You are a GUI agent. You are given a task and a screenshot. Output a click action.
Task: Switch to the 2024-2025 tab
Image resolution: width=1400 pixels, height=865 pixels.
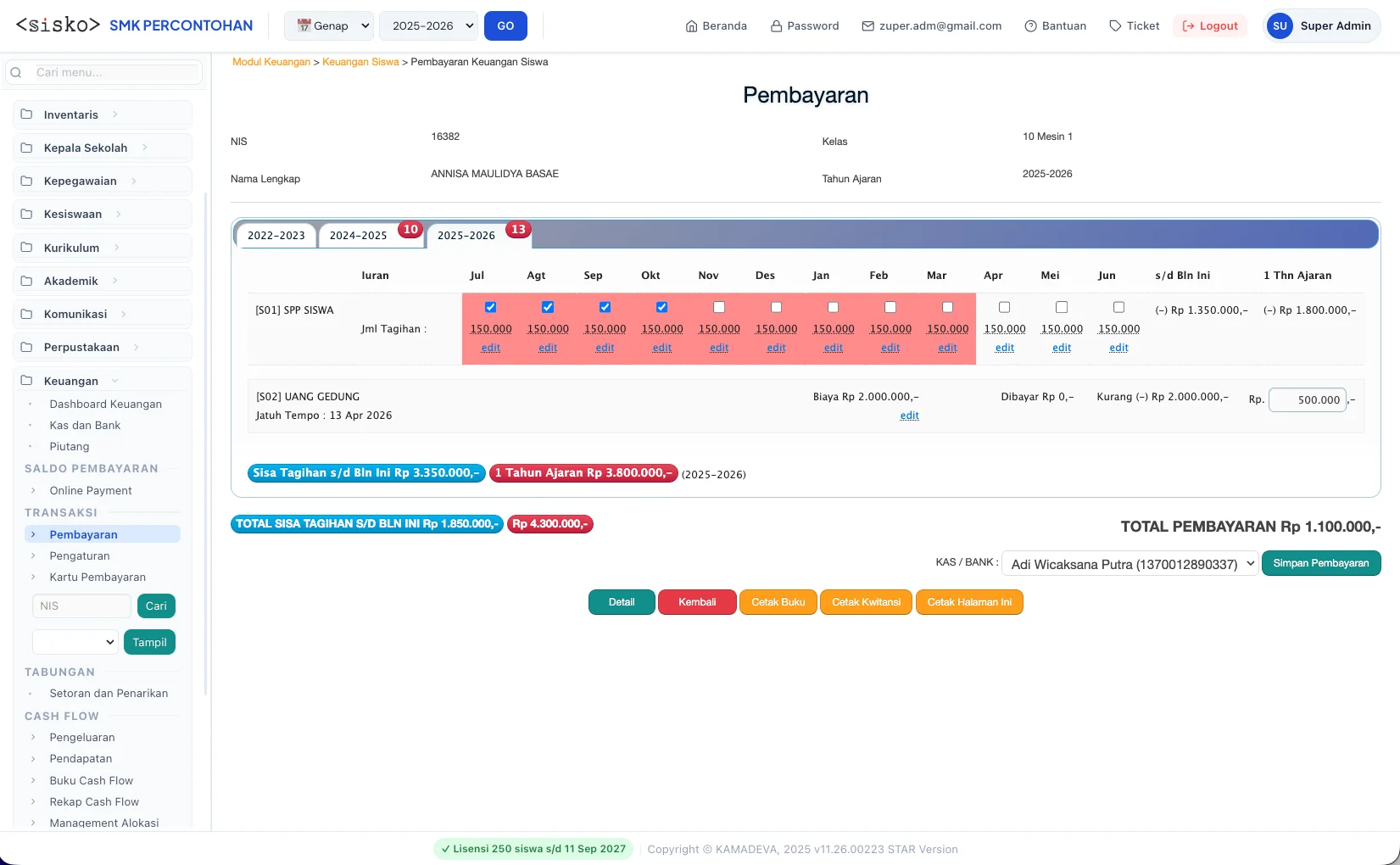[358, 236]
